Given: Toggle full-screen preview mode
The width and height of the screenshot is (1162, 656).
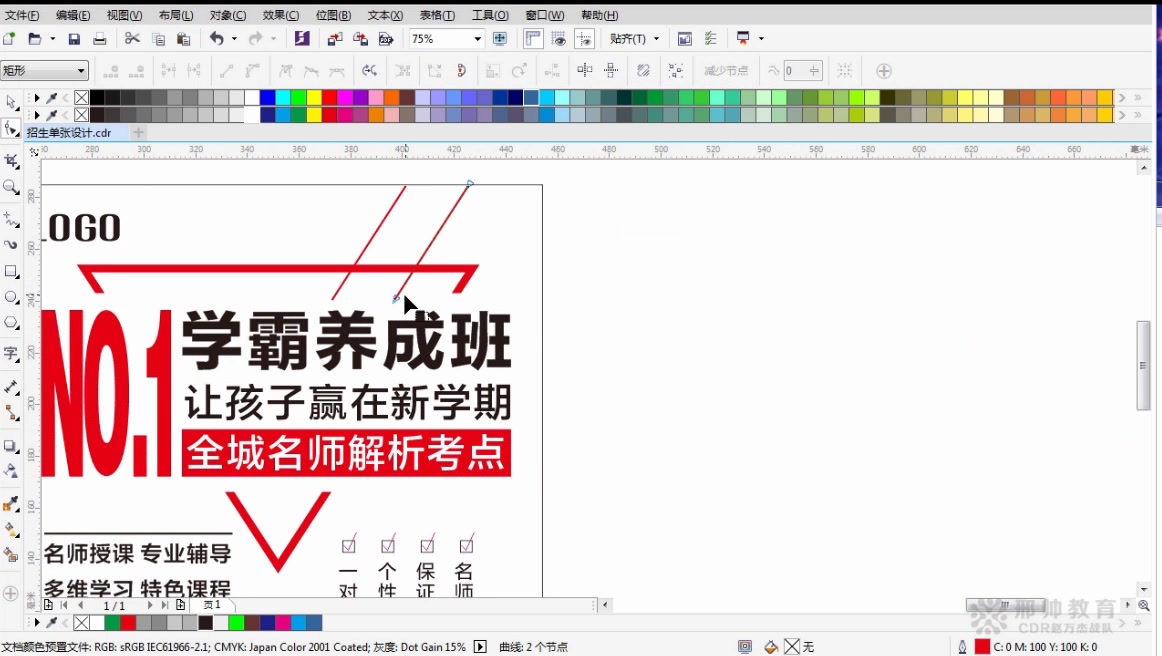Looking at the screenshot, I should [x=500, y=38].
